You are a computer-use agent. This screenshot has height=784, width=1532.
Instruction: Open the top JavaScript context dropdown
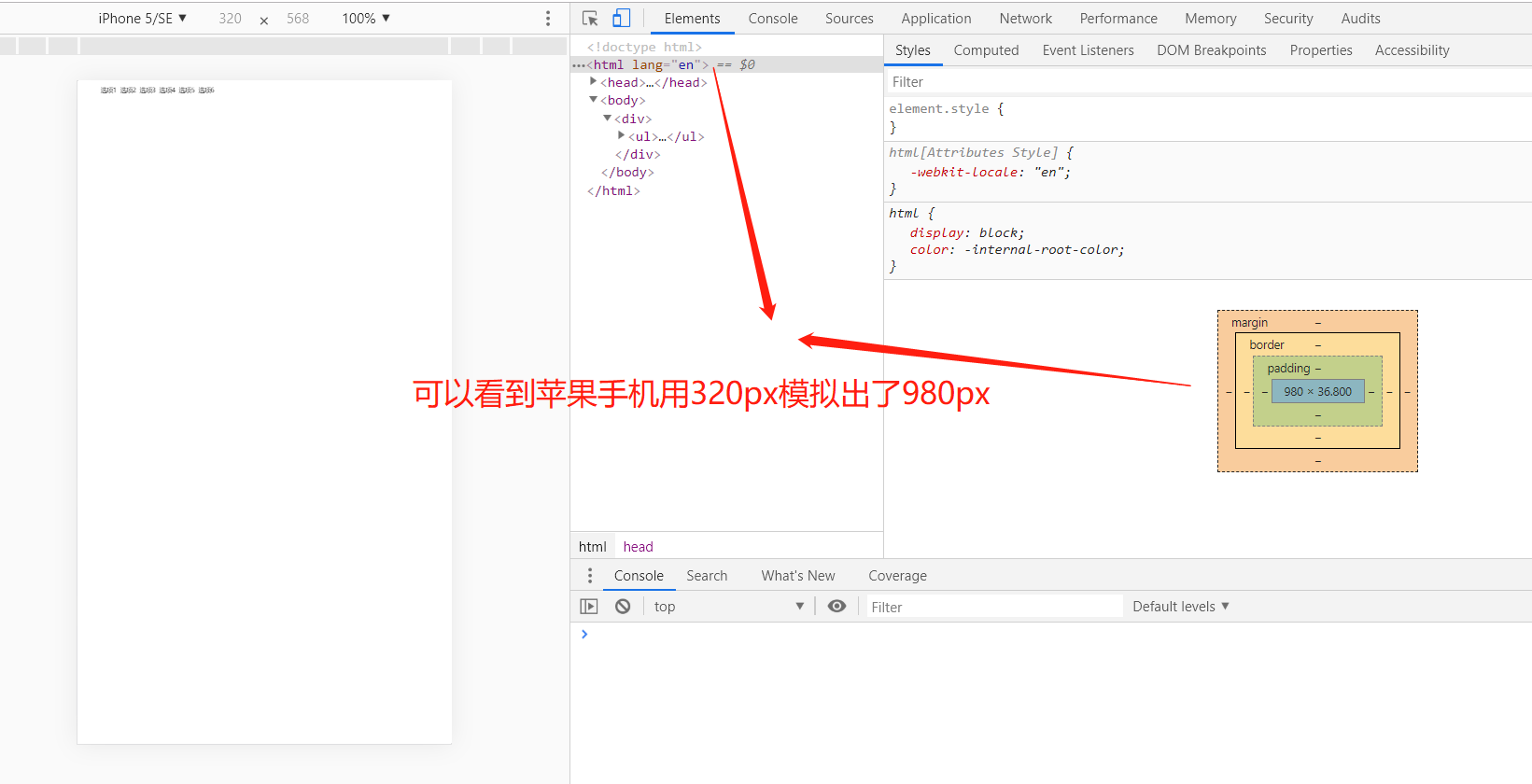click(x=728, y=607)
